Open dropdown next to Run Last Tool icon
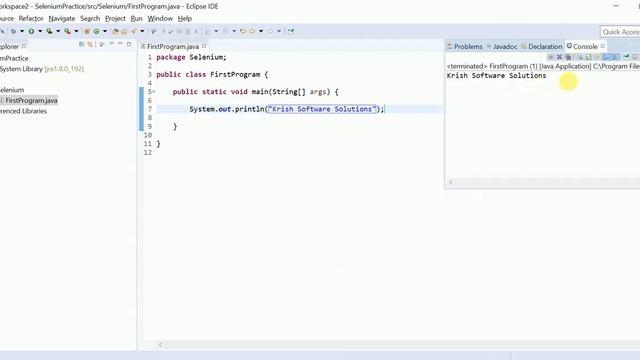 pos(76,31)
